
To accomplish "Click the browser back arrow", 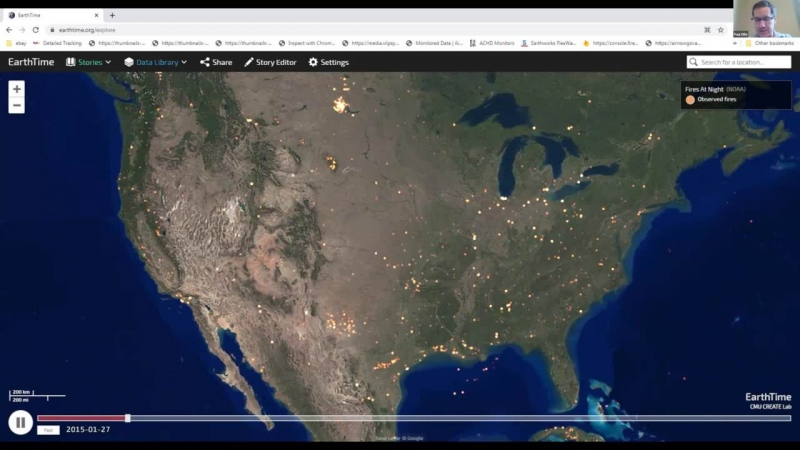I will (x=10, y=30).
